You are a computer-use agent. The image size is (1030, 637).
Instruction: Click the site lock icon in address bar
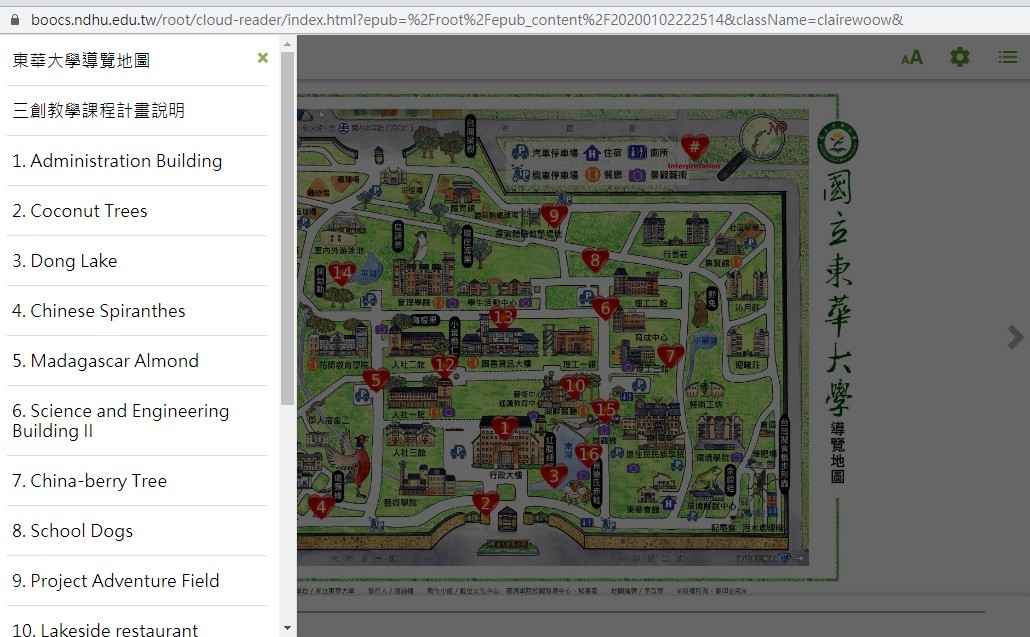click(14, 20)
